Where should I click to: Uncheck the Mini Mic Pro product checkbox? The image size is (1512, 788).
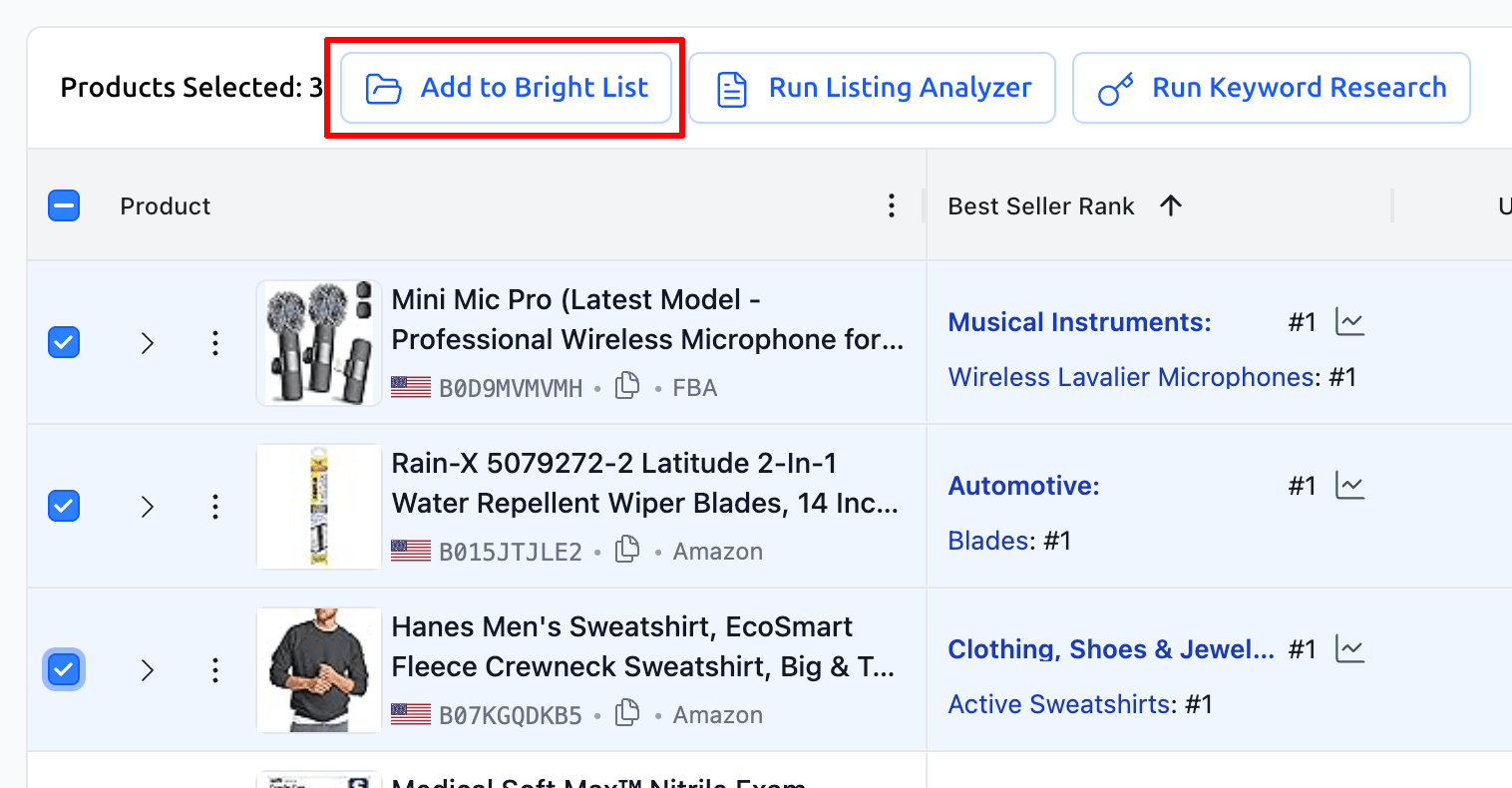click(x=63, y=342)
